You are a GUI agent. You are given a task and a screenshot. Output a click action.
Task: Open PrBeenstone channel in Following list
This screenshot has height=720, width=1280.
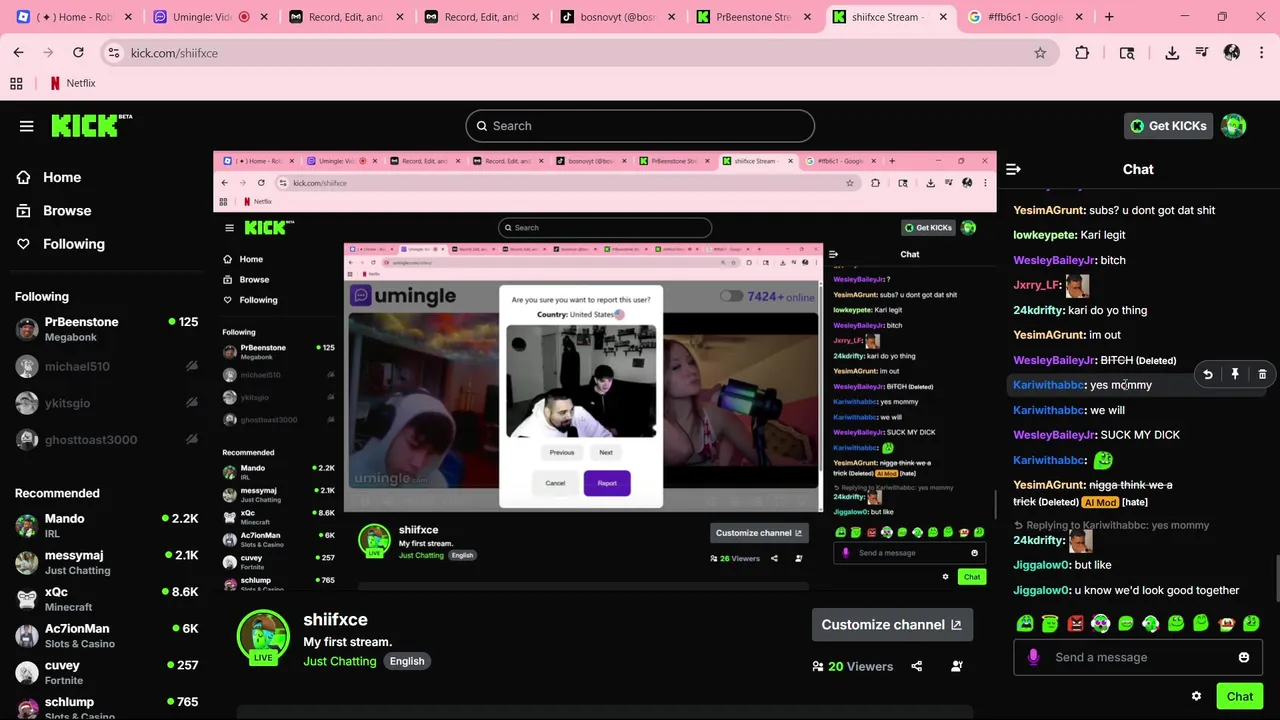point(106,329)
